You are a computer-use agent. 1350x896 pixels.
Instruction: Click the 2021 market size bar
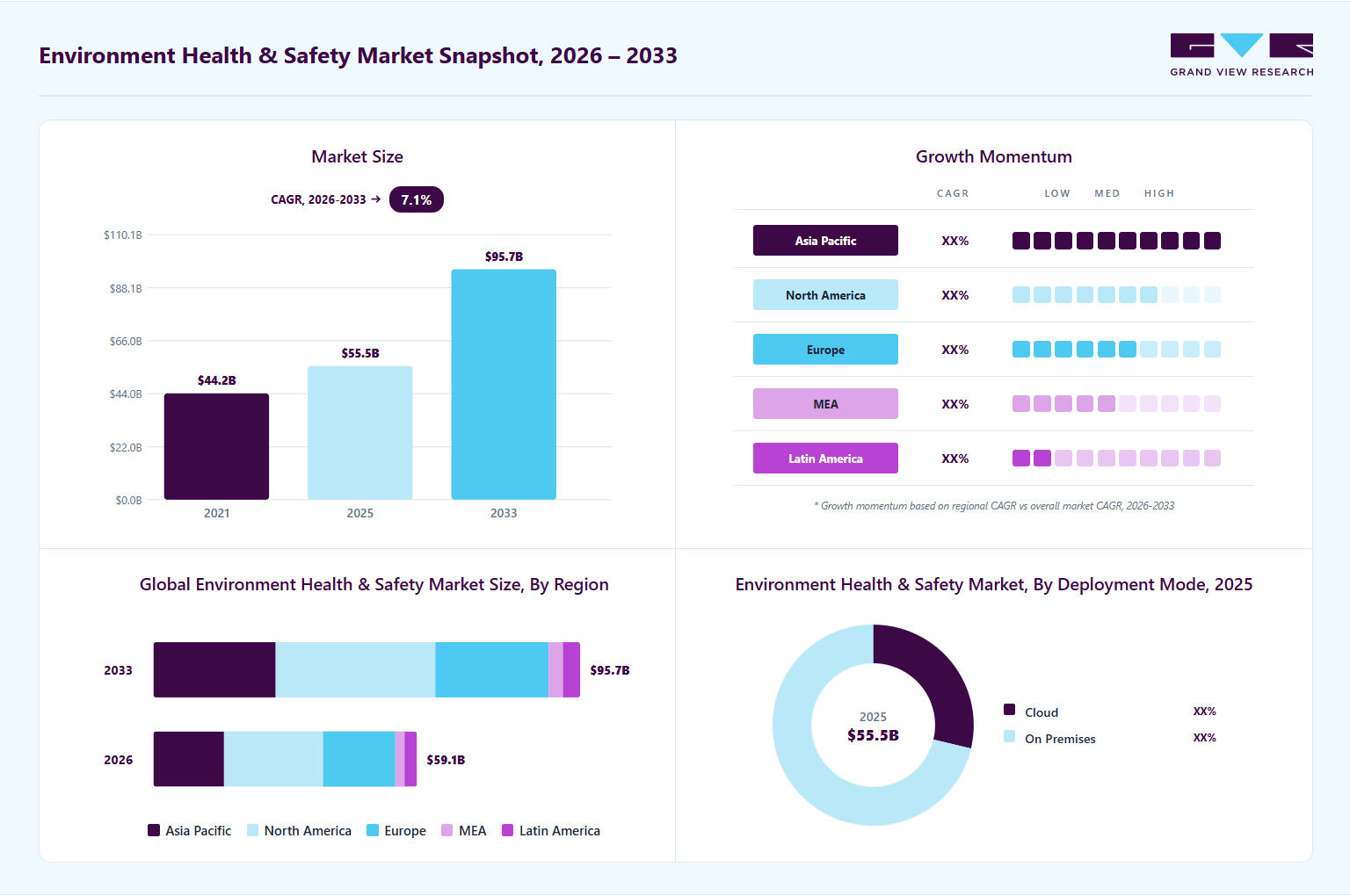(x=216, y=446)
